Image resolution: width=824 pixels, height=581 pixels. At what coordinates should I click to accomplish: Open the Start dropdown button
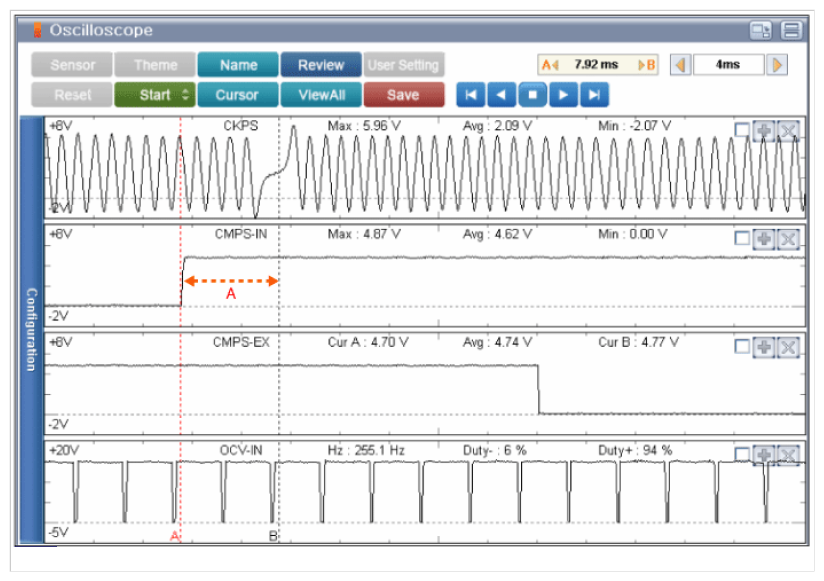pos(154,95)
